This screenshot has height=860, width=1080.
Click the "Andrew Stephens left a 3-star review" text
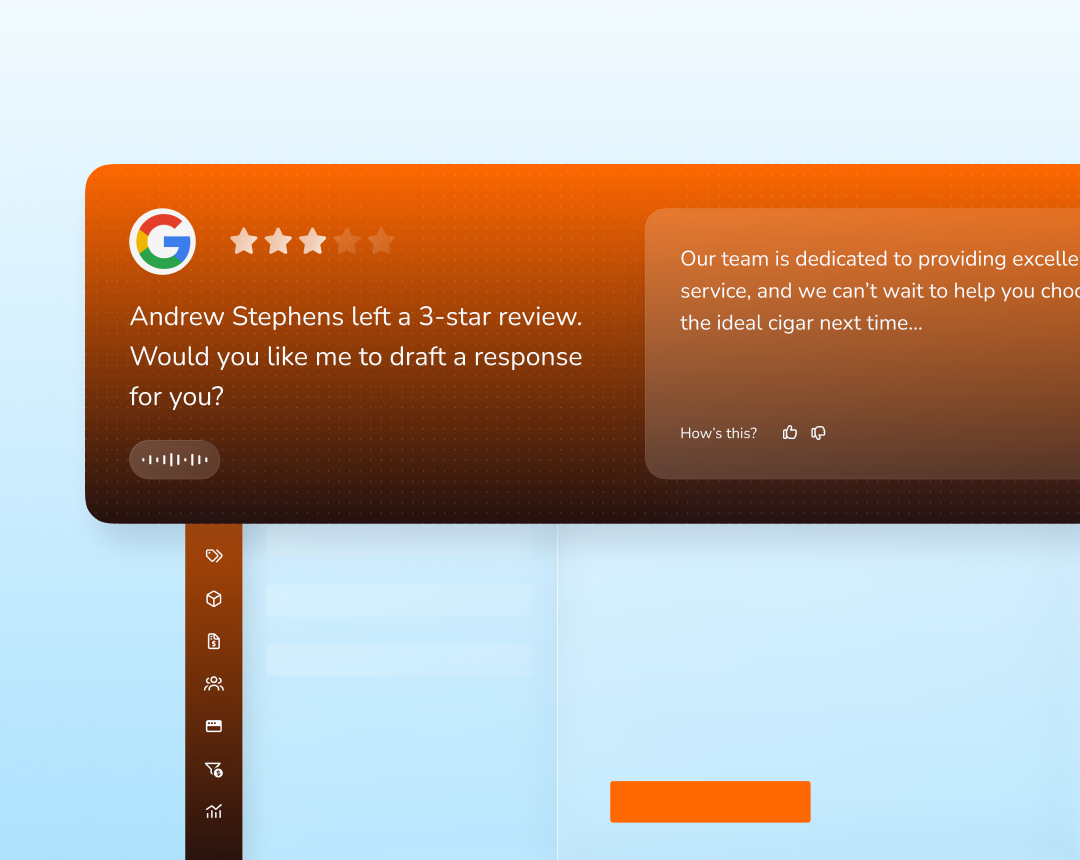click(x=356, y=317)
